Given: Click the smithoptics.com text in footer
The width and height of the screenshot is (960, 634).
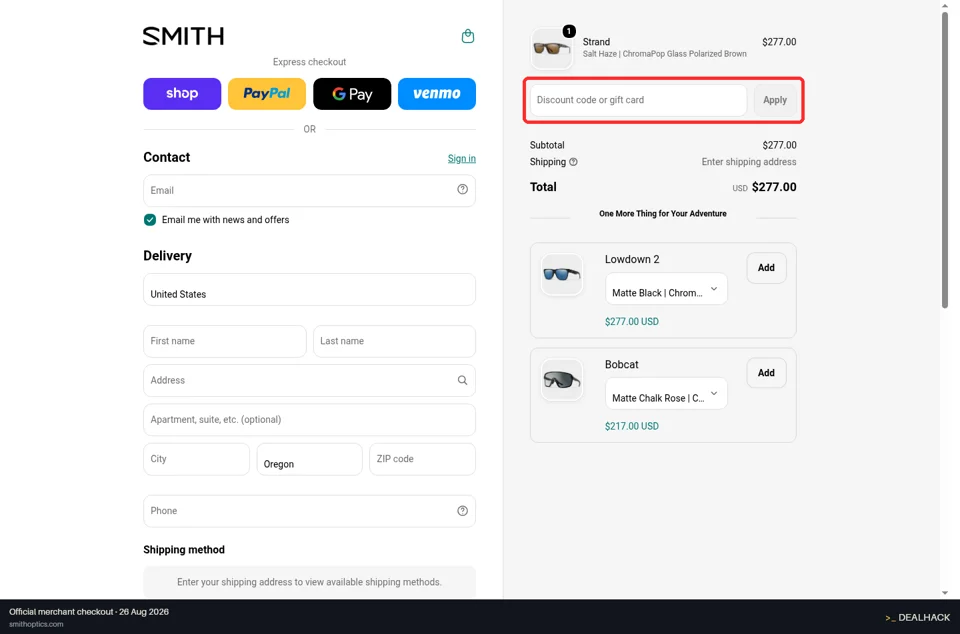Looking at the screenshot, I should pos(36,624).
